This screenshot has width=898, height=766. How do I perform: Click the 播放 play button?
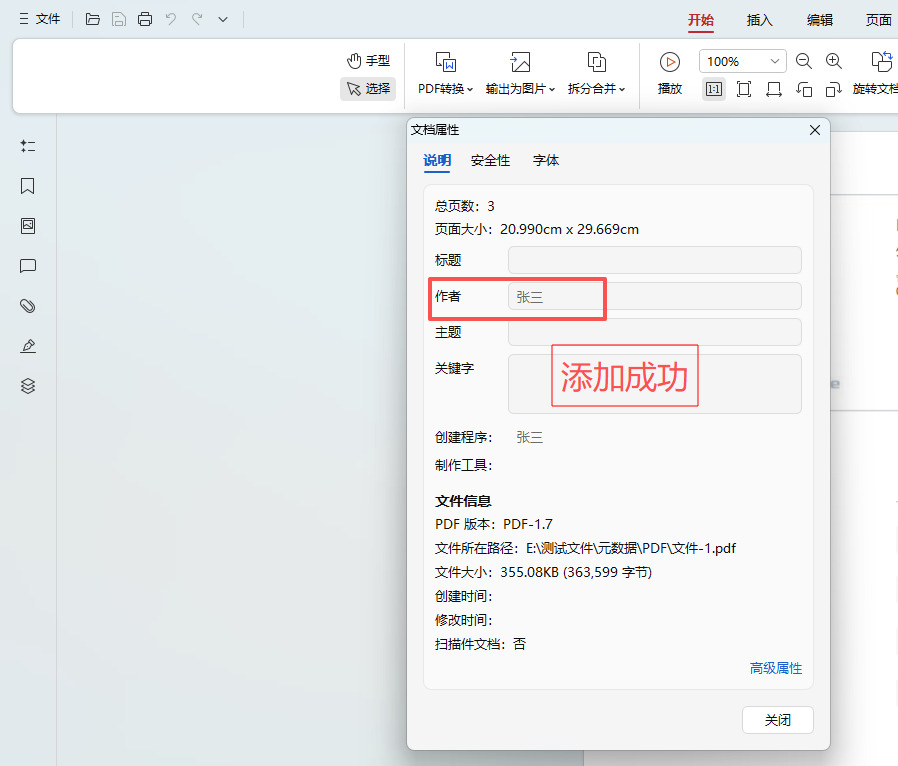click(x=669, y=73)
